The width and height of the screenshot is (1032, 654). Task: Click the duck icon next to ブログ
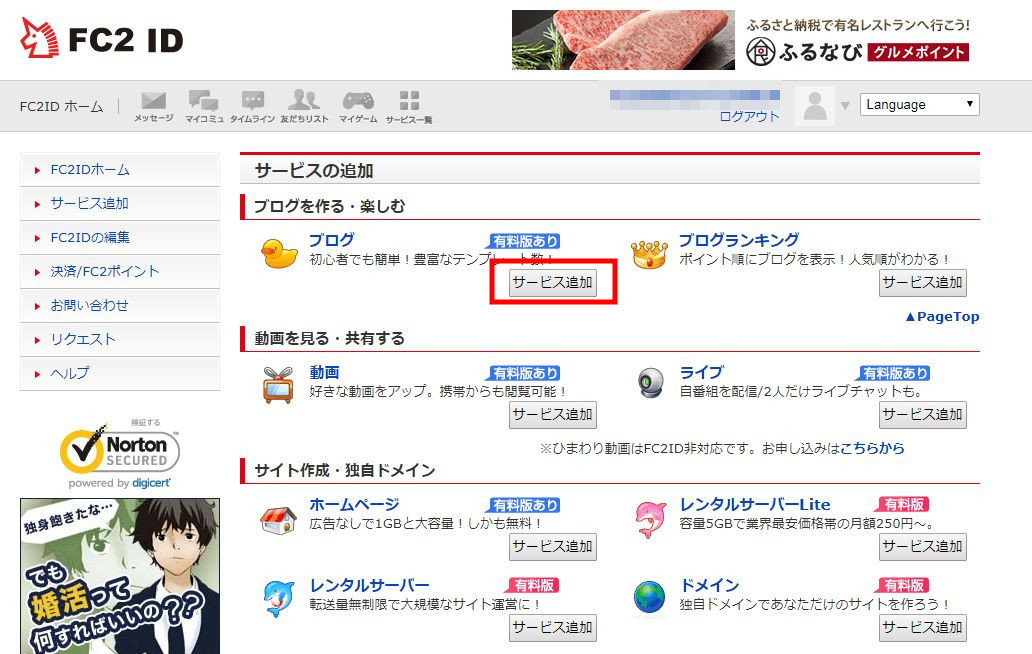(x=278, y=254)
